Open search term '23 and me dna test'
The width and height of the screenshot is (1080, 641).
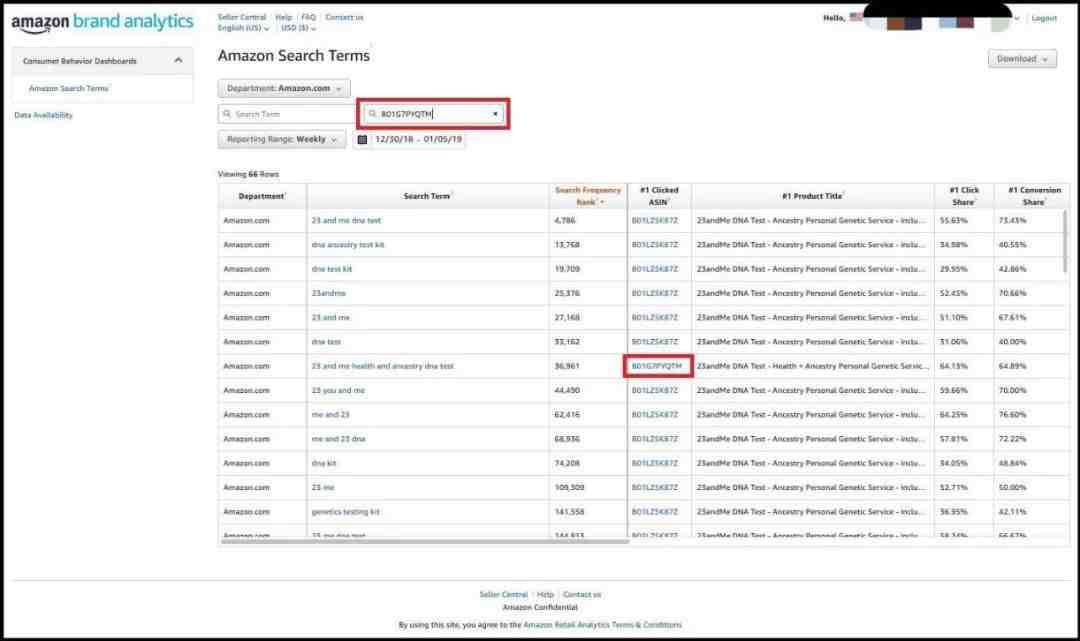click(x=346, y=220)
